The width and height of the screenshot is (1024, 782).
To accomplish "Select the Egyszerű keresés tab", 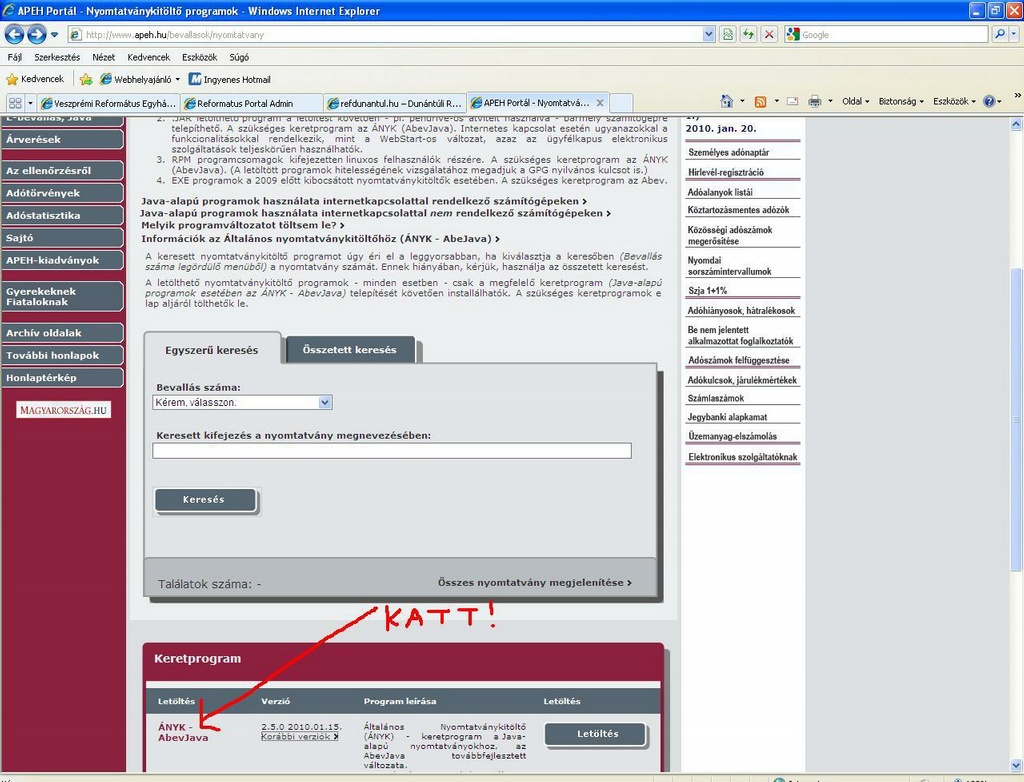I will coord(212,350).
